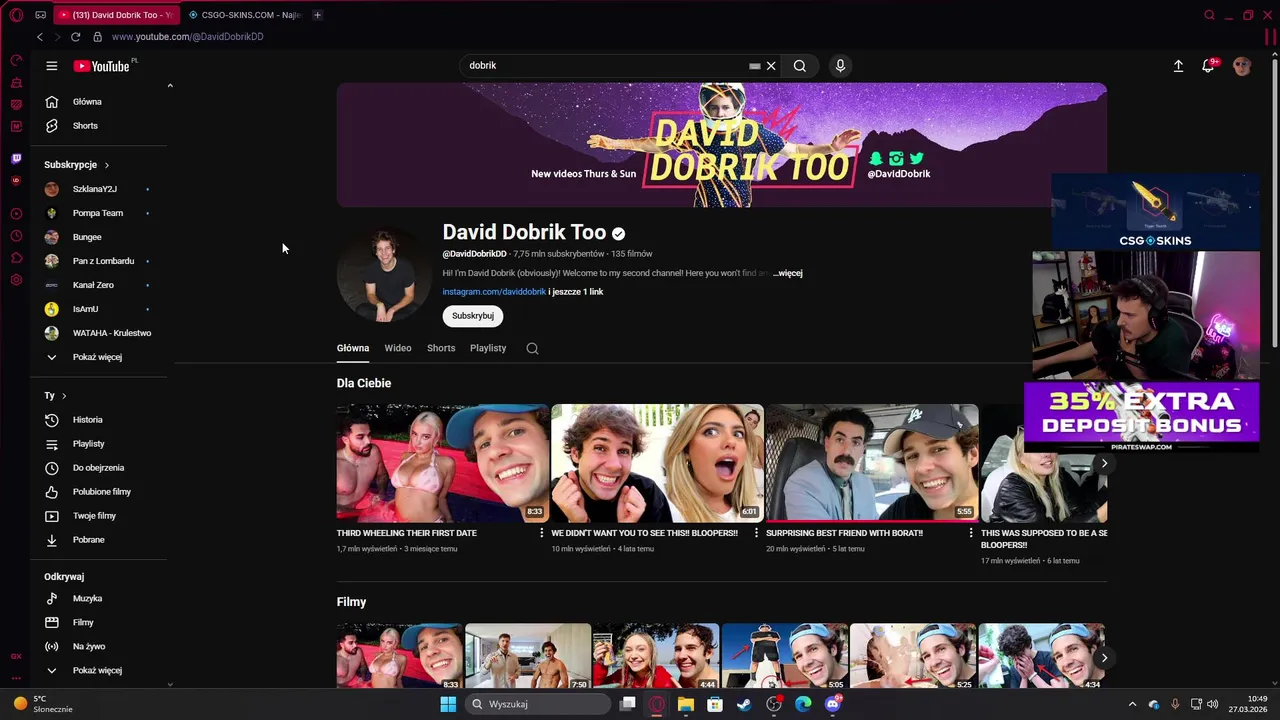The width and height of the screenshot is (1280, 720).
Task: Click the padlock site security icon
Action: (97, 37)
